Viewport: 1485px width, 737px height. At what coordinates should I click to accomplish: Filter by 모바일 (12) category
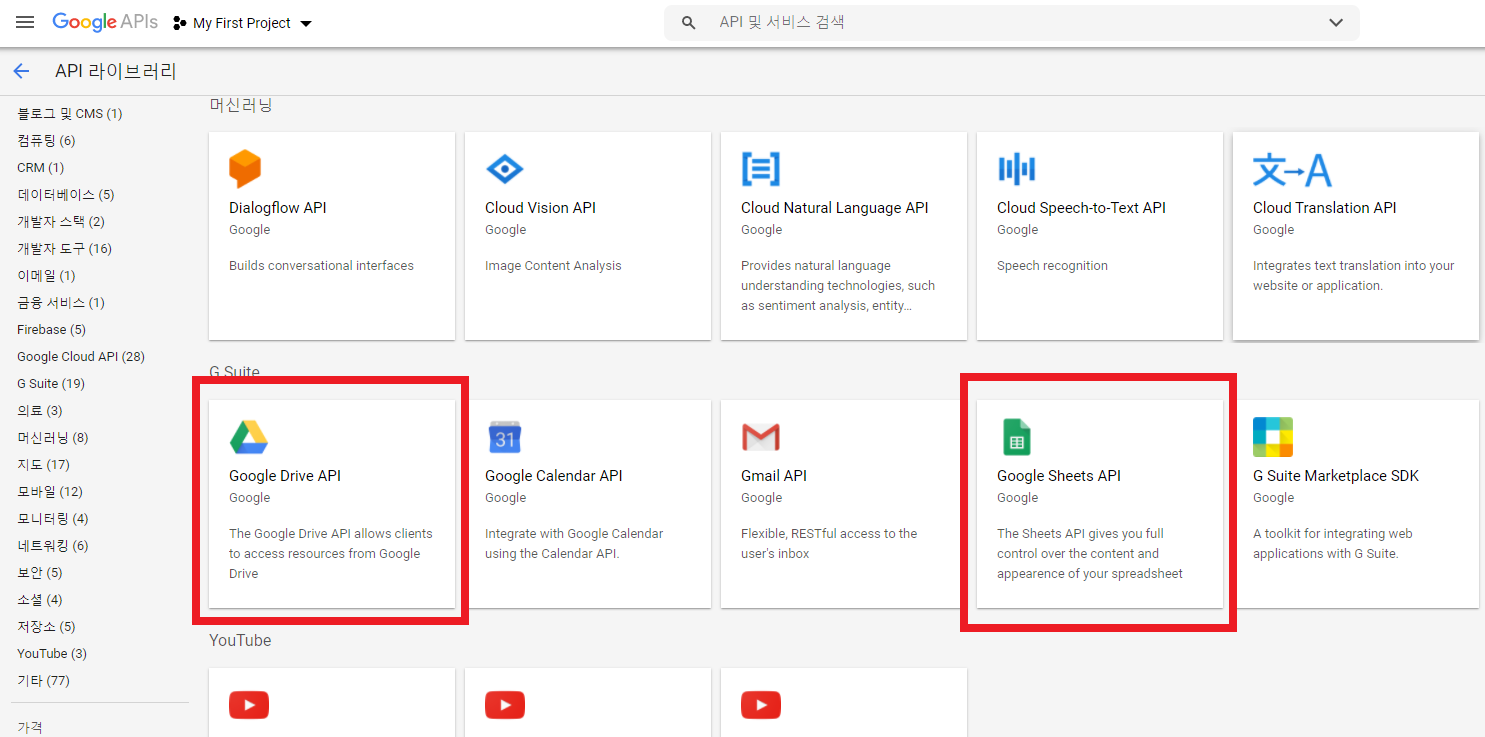tap(50, 492)
